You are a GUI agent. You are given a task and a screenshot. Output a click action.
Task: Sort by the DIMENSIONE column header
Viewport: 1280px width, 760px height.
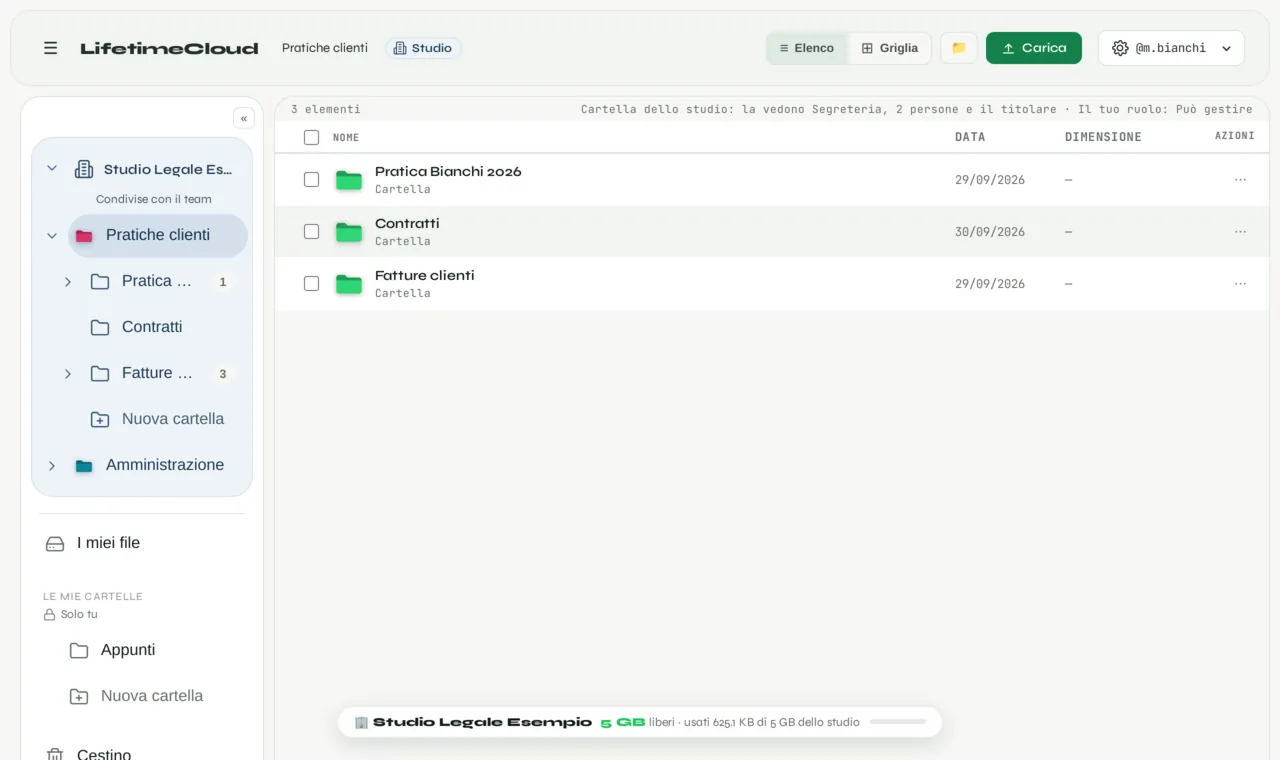[x=1103, y=137]
